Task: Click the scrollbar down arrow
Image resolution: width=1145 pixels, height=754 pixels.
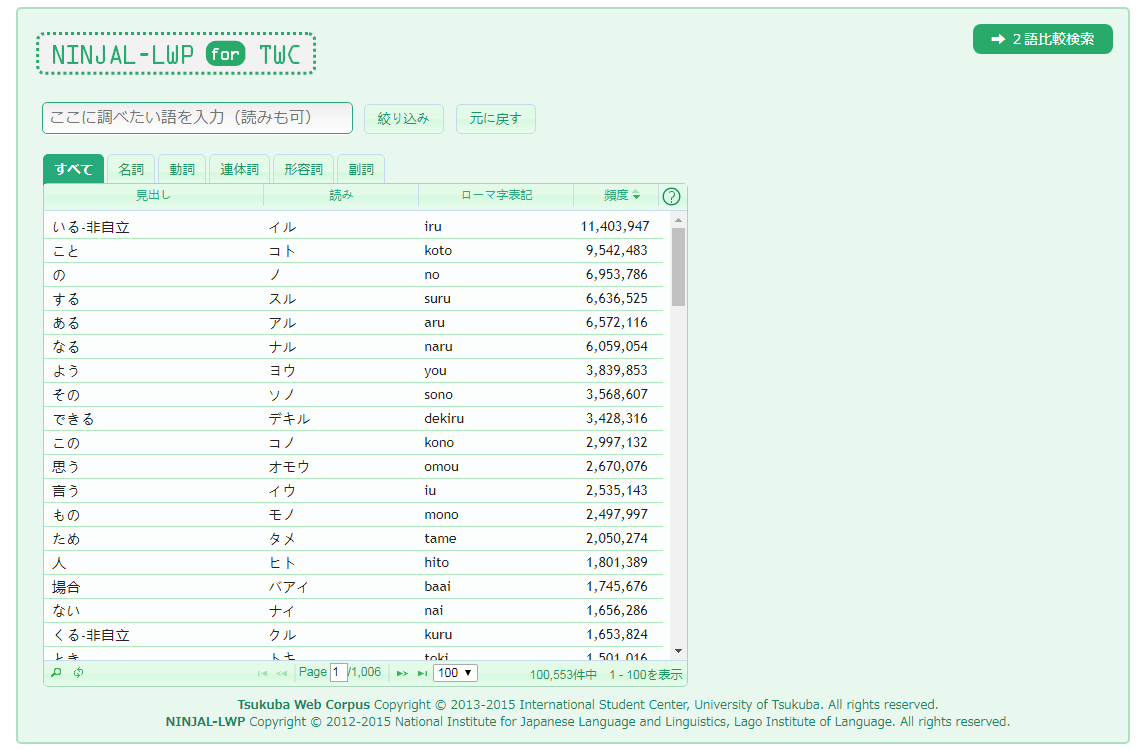Action: [x=678, y=651]
